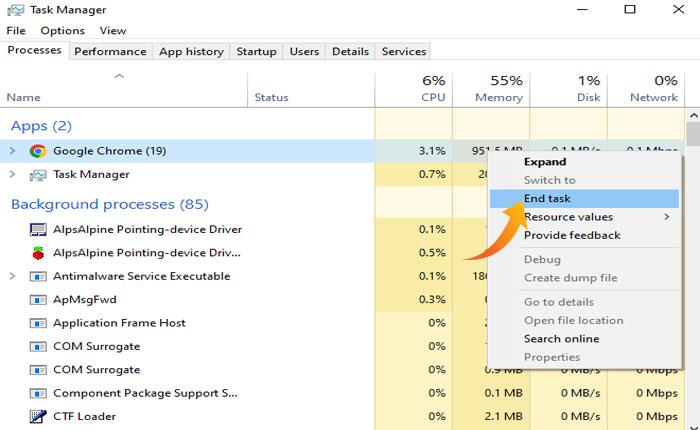The image size is (700, 430).
Task: Click the Google Chrome icon in Apps
Action: pos(38,151)
